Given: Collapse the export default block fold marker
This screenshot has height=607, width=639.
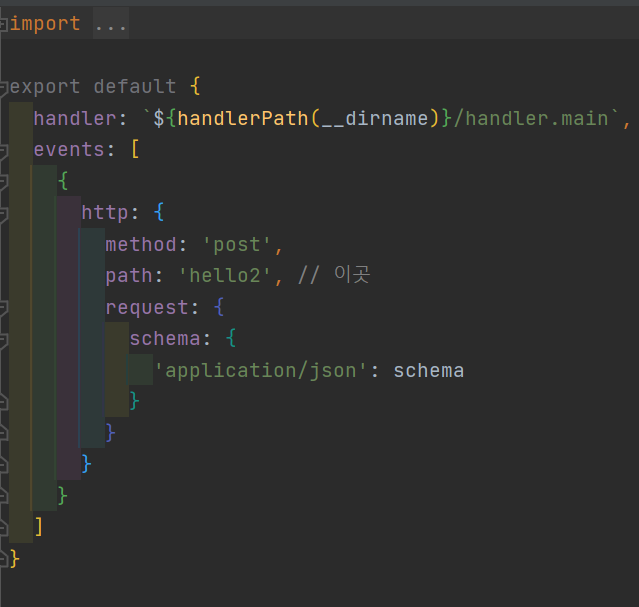Looking at the screenshot, I should 3,87.
